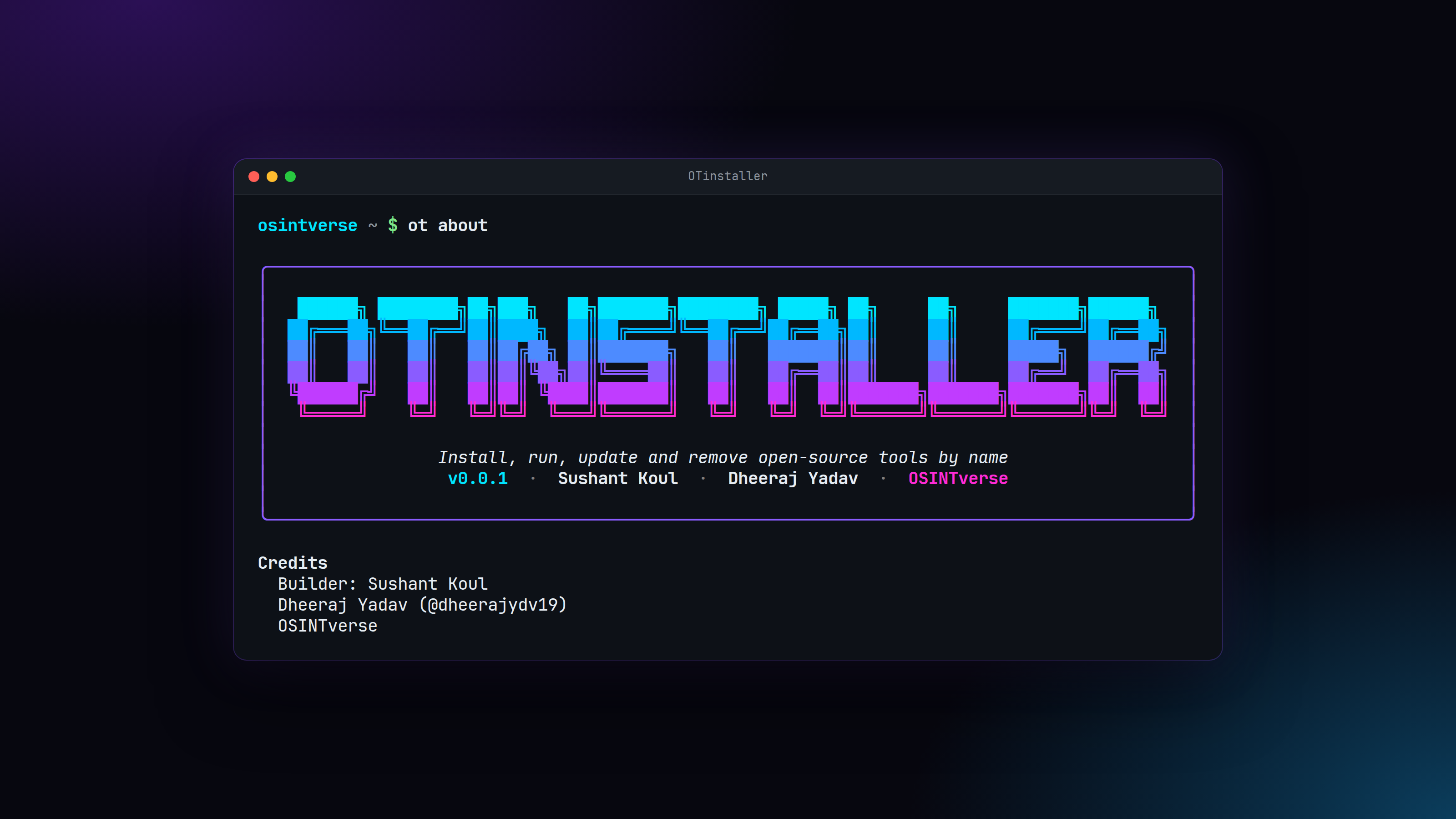This screenshot has height=819, width=1456.
Task: Click 'Dheeraj Yadav' in the banner
Action: point(793,478)
